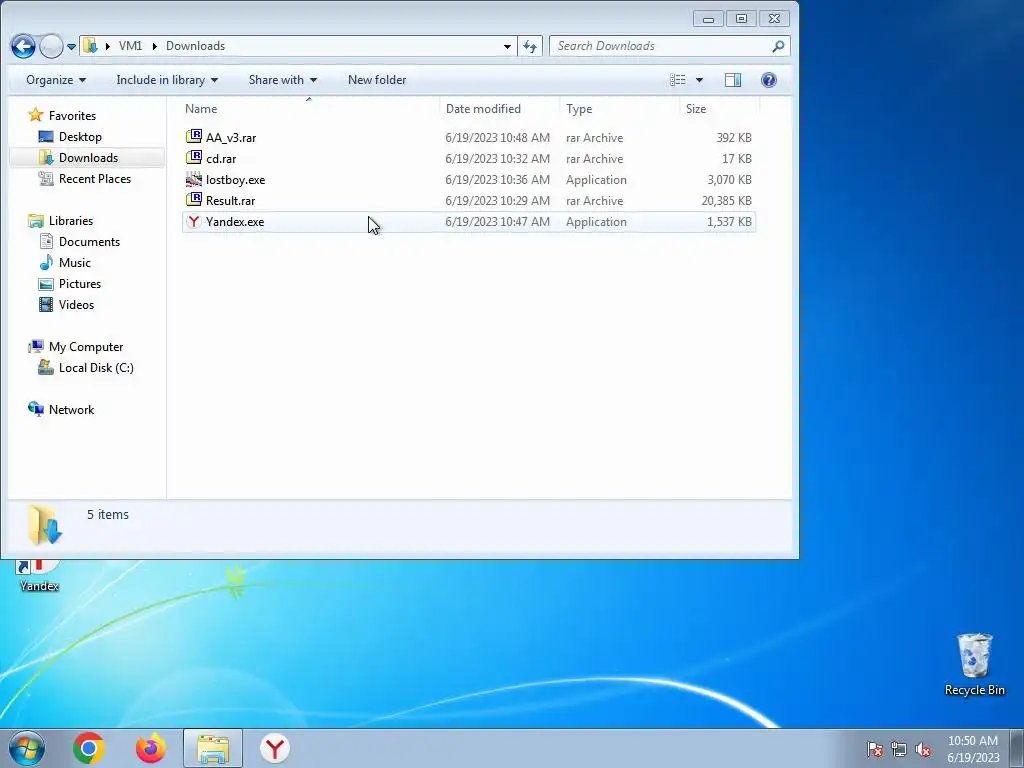Open the Organize menu
This screenshot has width=1024, height=768.
tap(56, 80)
